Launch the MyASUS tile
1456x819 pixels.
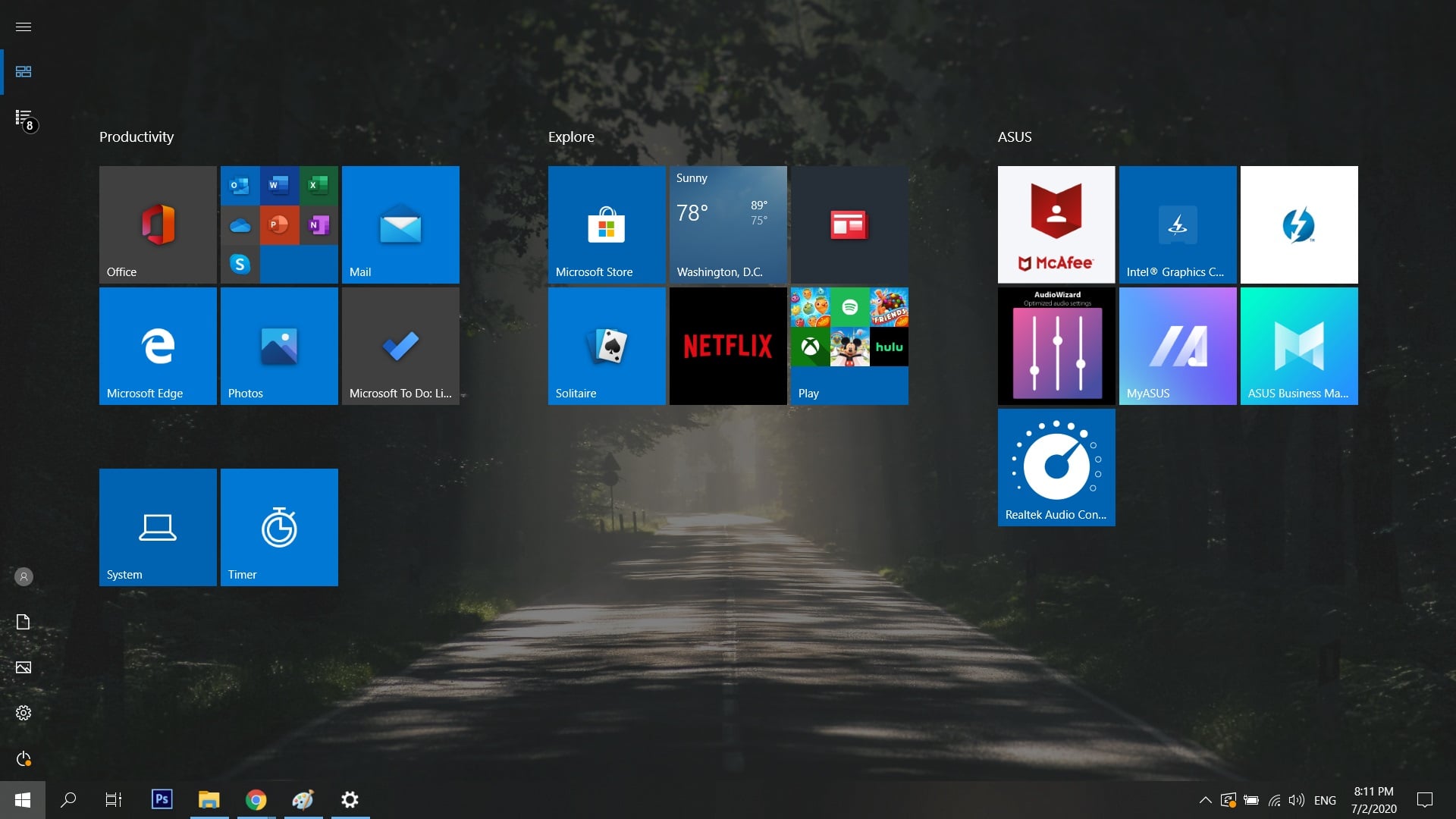1178,346
